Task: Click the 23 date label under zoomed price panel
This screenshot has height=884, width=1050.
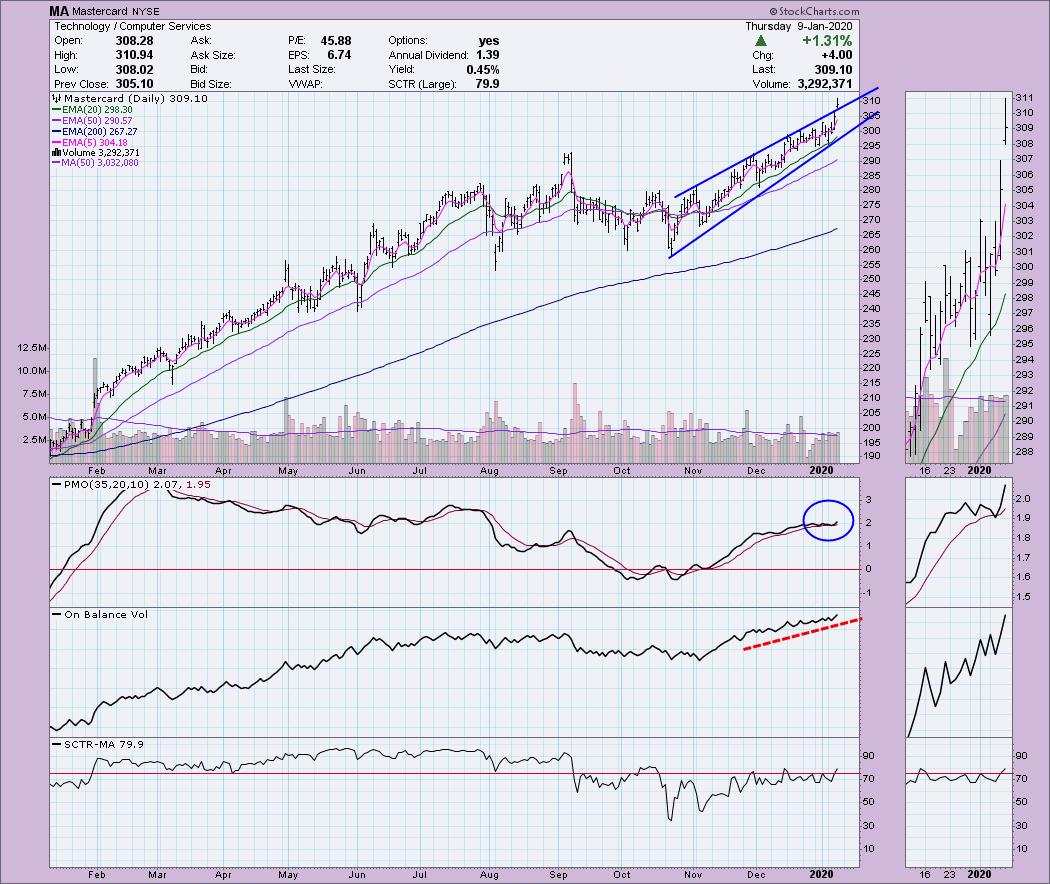Action: tap(950, 471)
